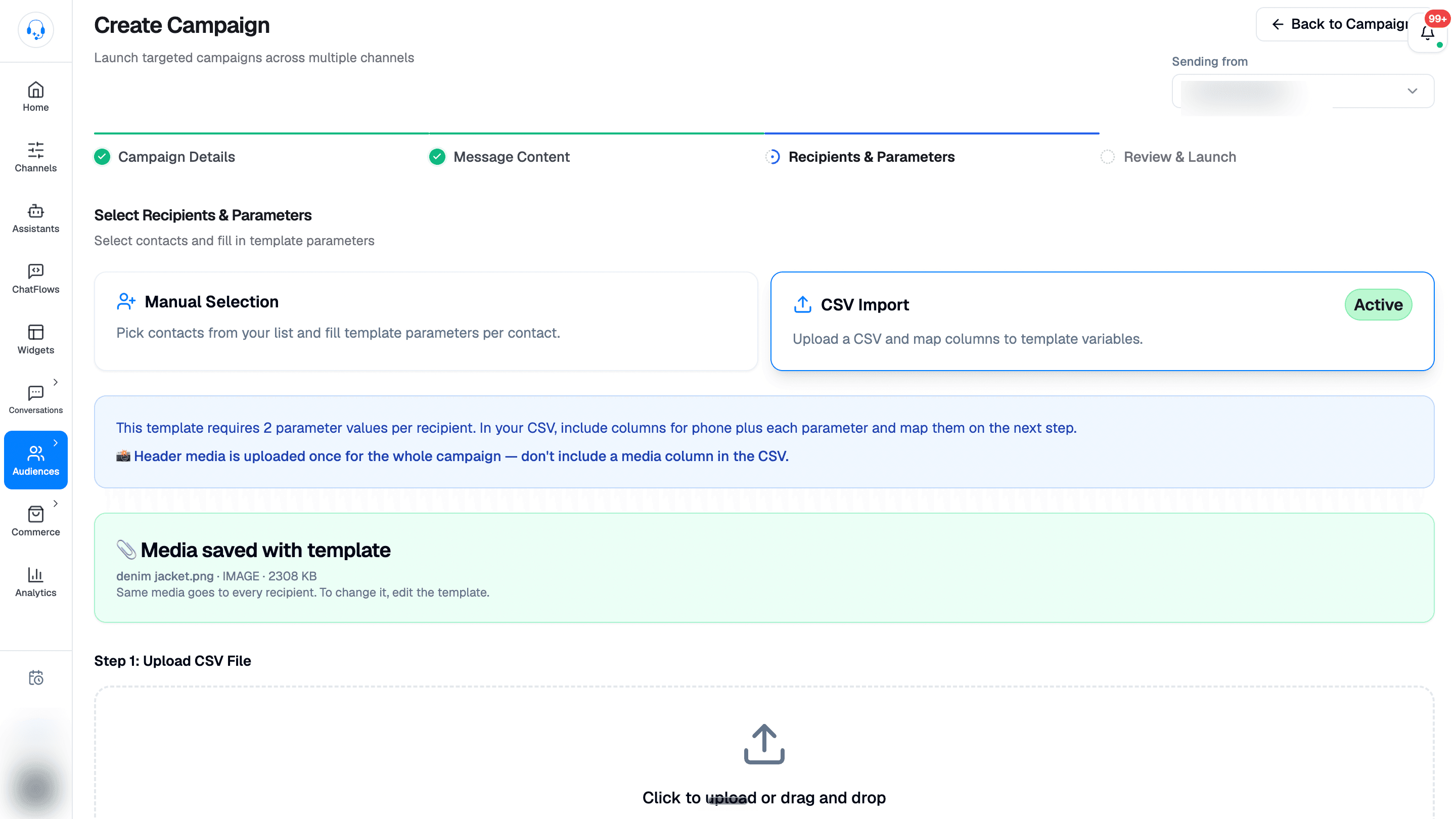Click the Sending from dropdown chevron
Image resolution: width=1456 pixels, height=819 pixels.
click(x=1412, y=91)
